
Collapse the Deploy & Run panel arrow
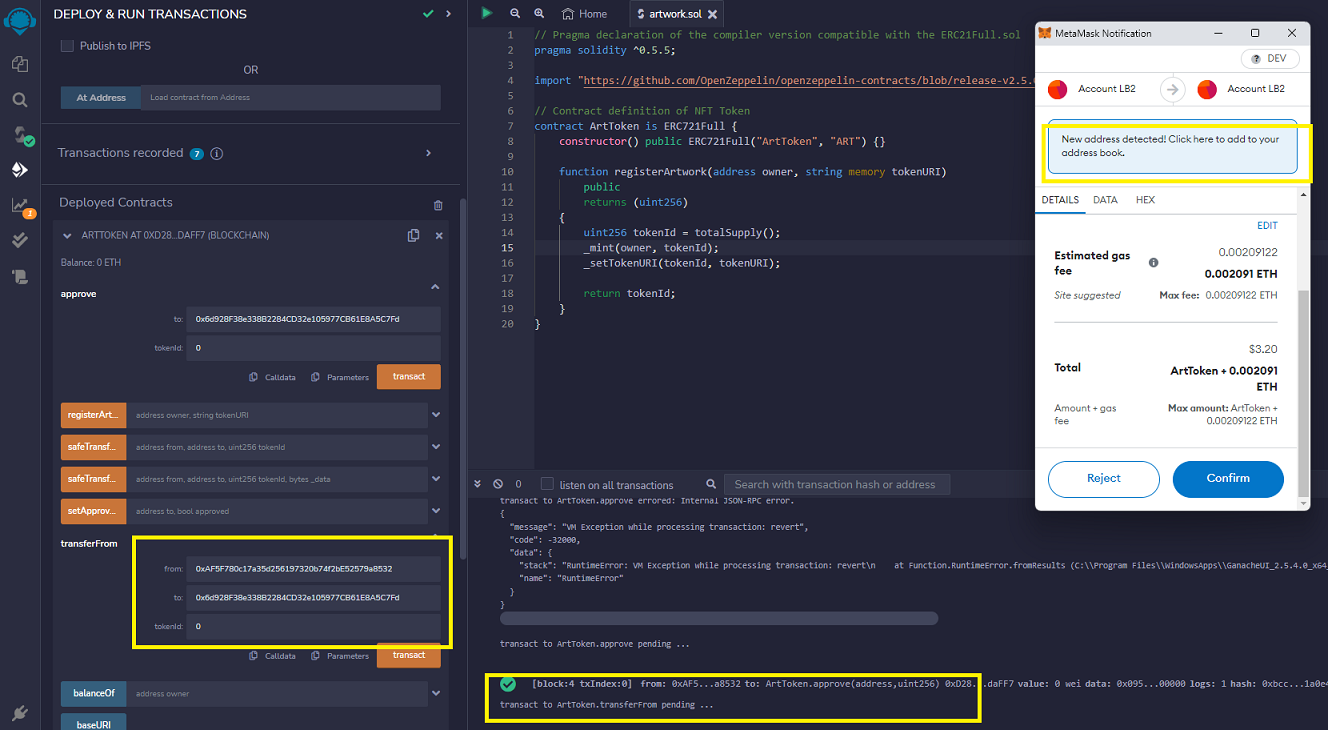pos(448,14)
